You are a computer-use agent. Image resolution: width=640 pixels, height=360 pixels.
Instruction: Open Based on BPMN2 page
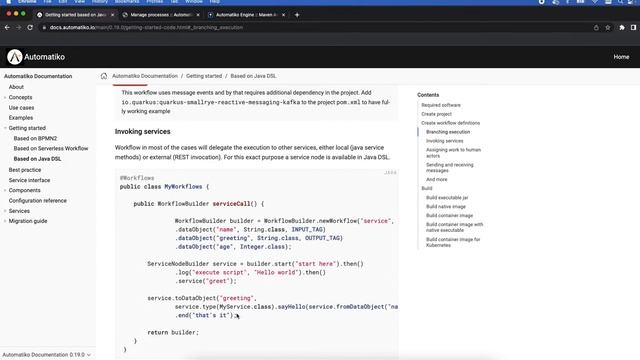pos(35,138)
